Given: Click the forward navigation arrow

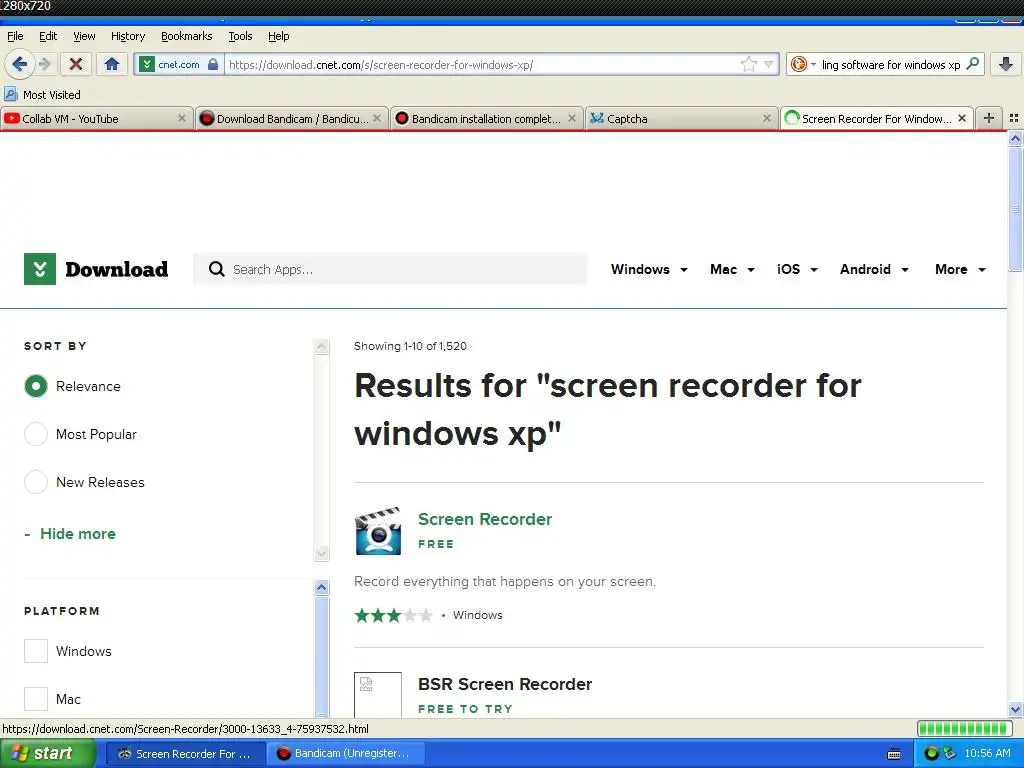Looking at the screenshot, I should pos(44,64).
